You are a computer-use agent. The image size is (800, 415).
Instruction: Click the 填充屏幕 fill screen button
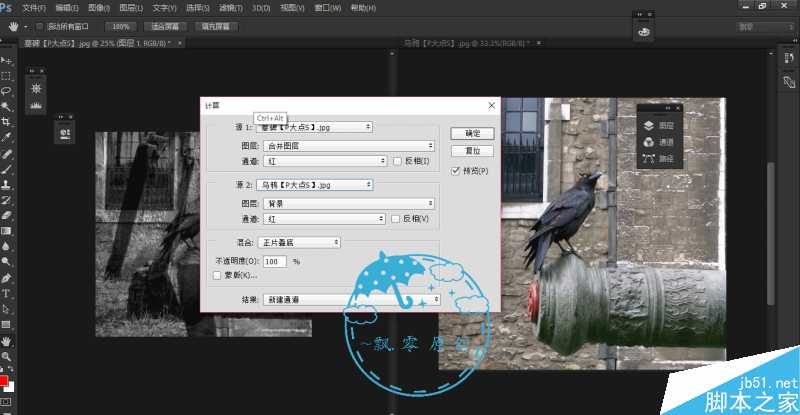(216, 27)
